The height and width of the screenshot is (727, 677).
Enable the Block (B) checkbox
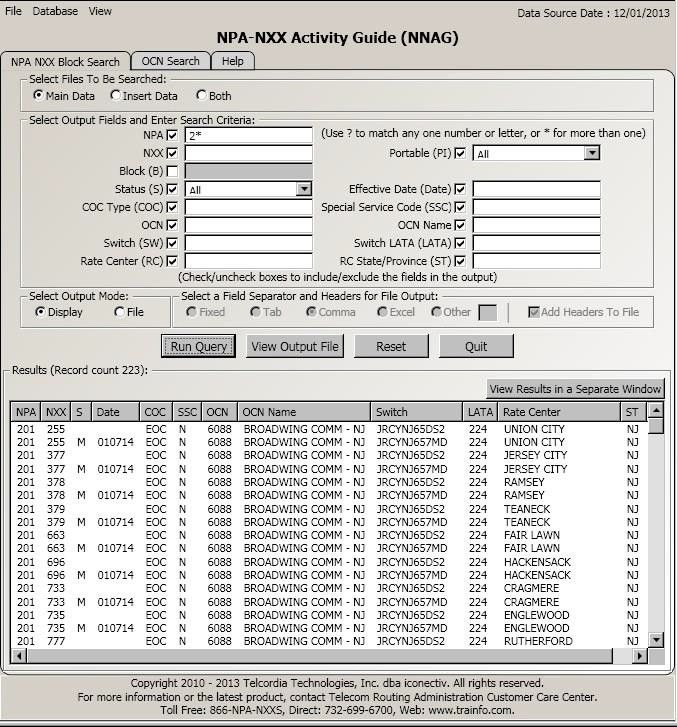click(x=172, y=171)
